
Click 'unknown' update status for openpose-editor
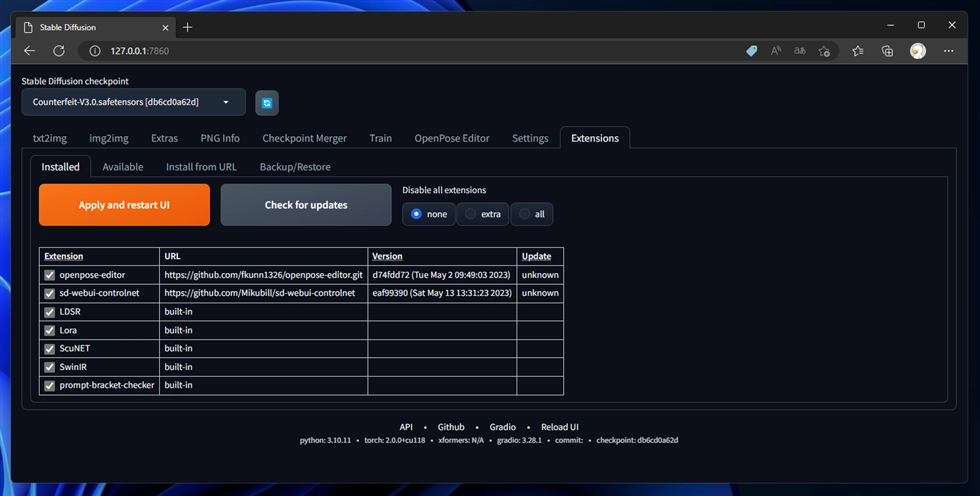point(540,275)
